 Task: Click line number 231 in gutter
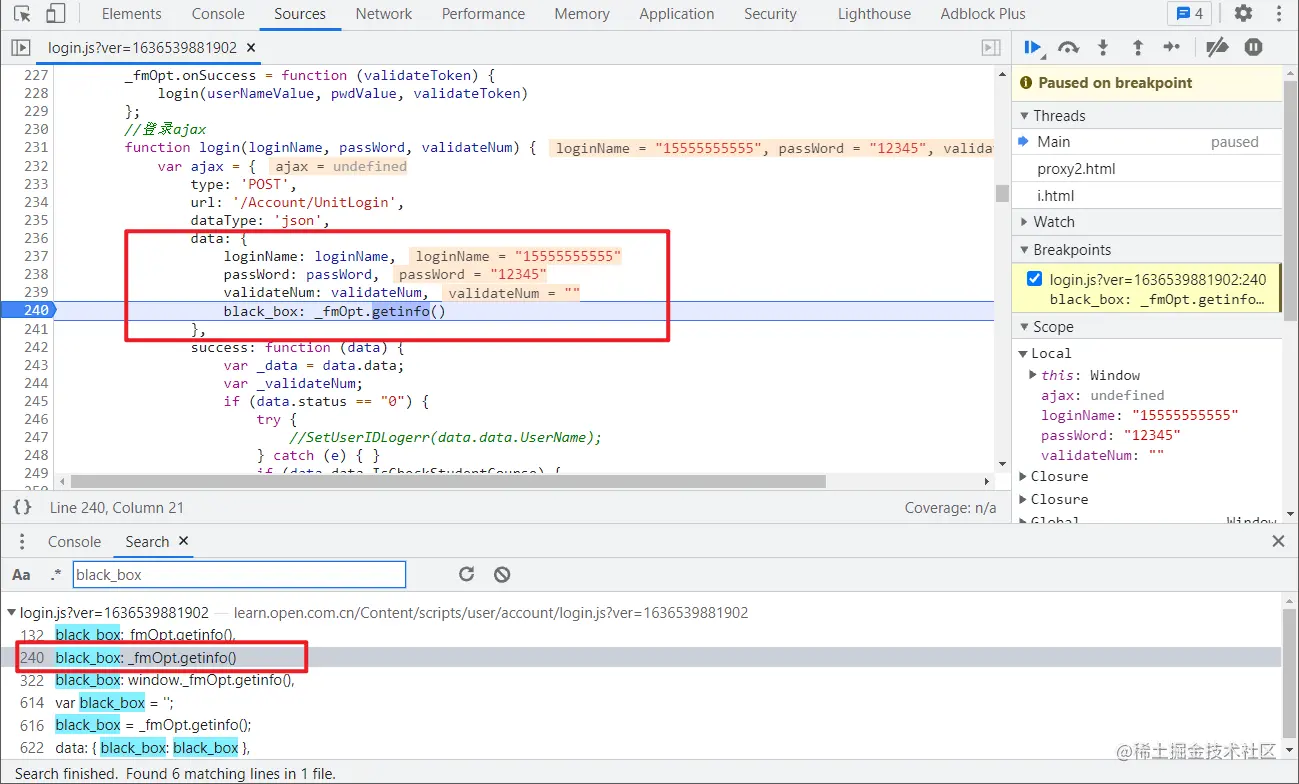(x=36, y=147)
